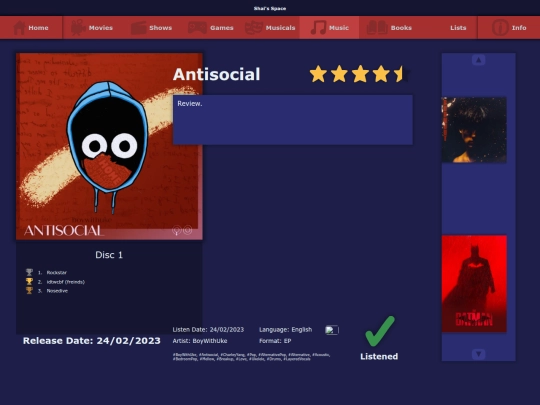Image resolution: width=540 pixels, height=405 pixels.
Task: Select the Music tab with note icon
Action: [318, 28]
